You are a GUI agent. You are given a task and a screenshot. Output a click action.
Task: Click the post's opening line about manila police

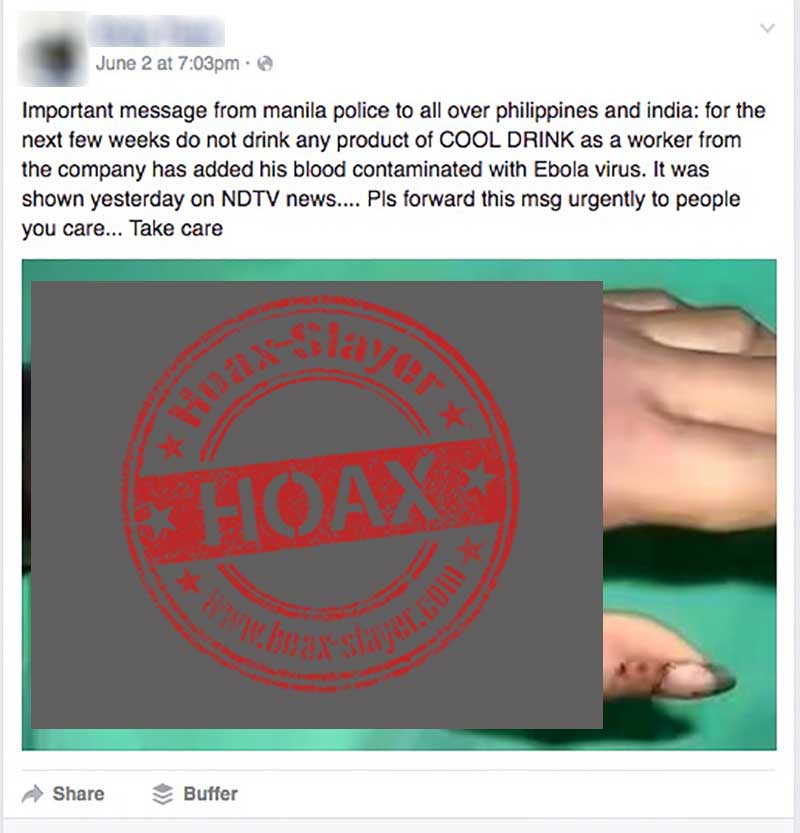(394, 111)
